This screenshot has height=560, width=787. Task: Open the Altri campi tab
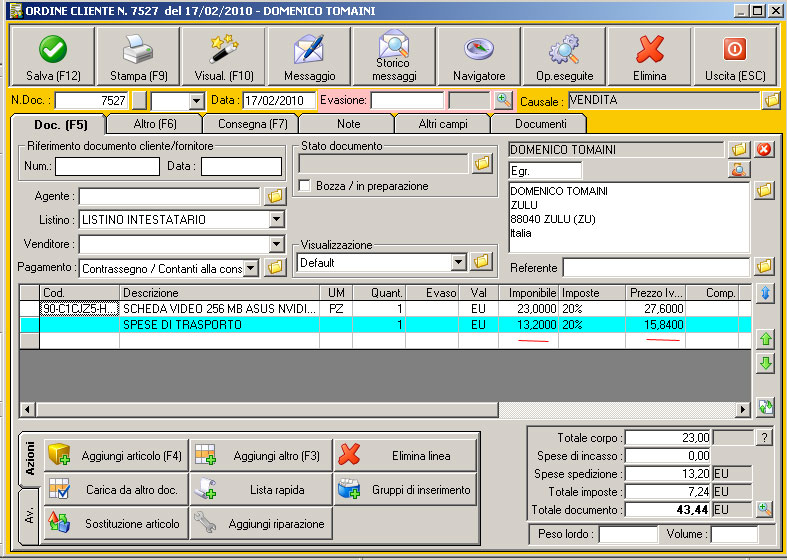pyautogui.click(x=441, y=124)
